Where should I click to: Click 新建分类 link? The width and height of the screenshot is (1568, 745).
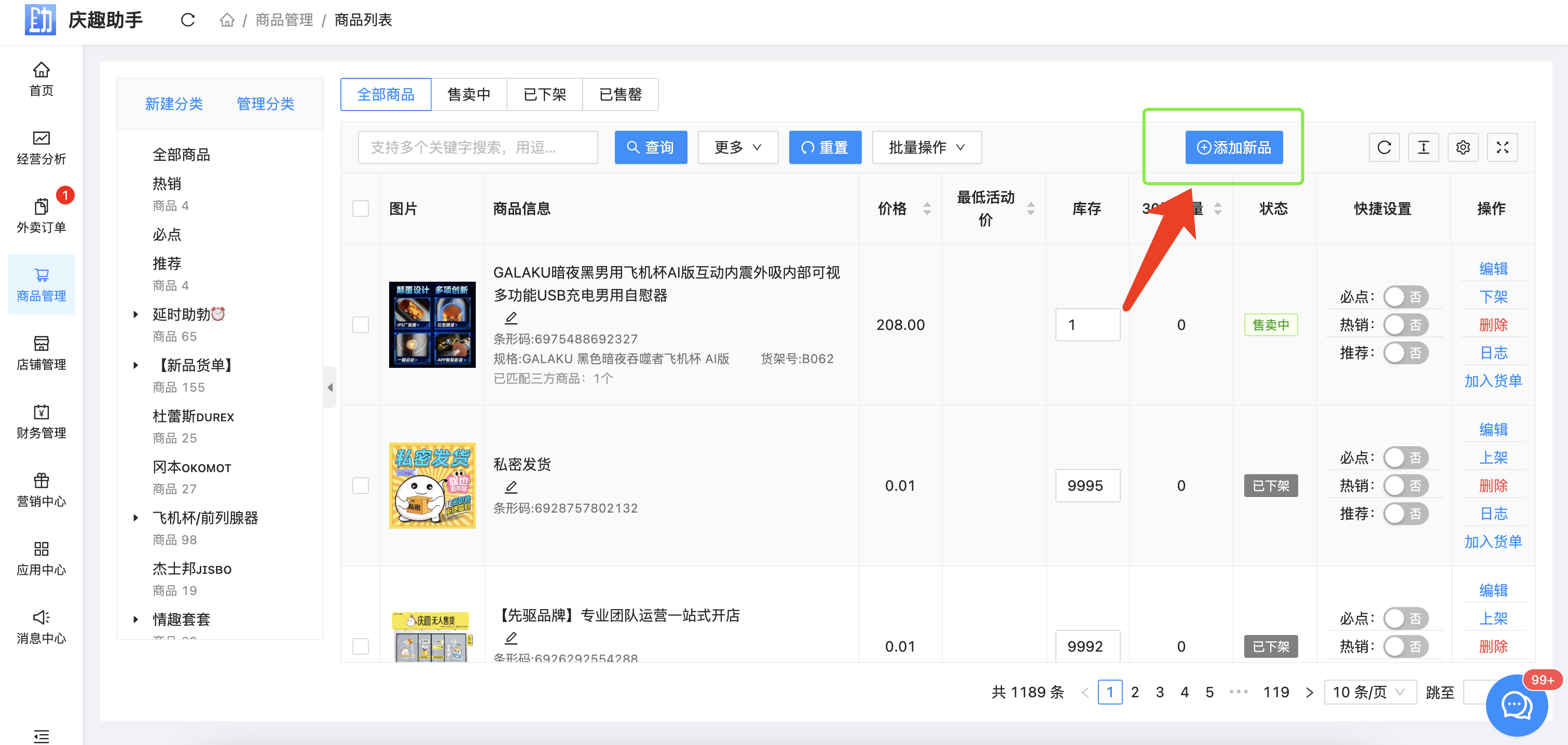(173, 103)
